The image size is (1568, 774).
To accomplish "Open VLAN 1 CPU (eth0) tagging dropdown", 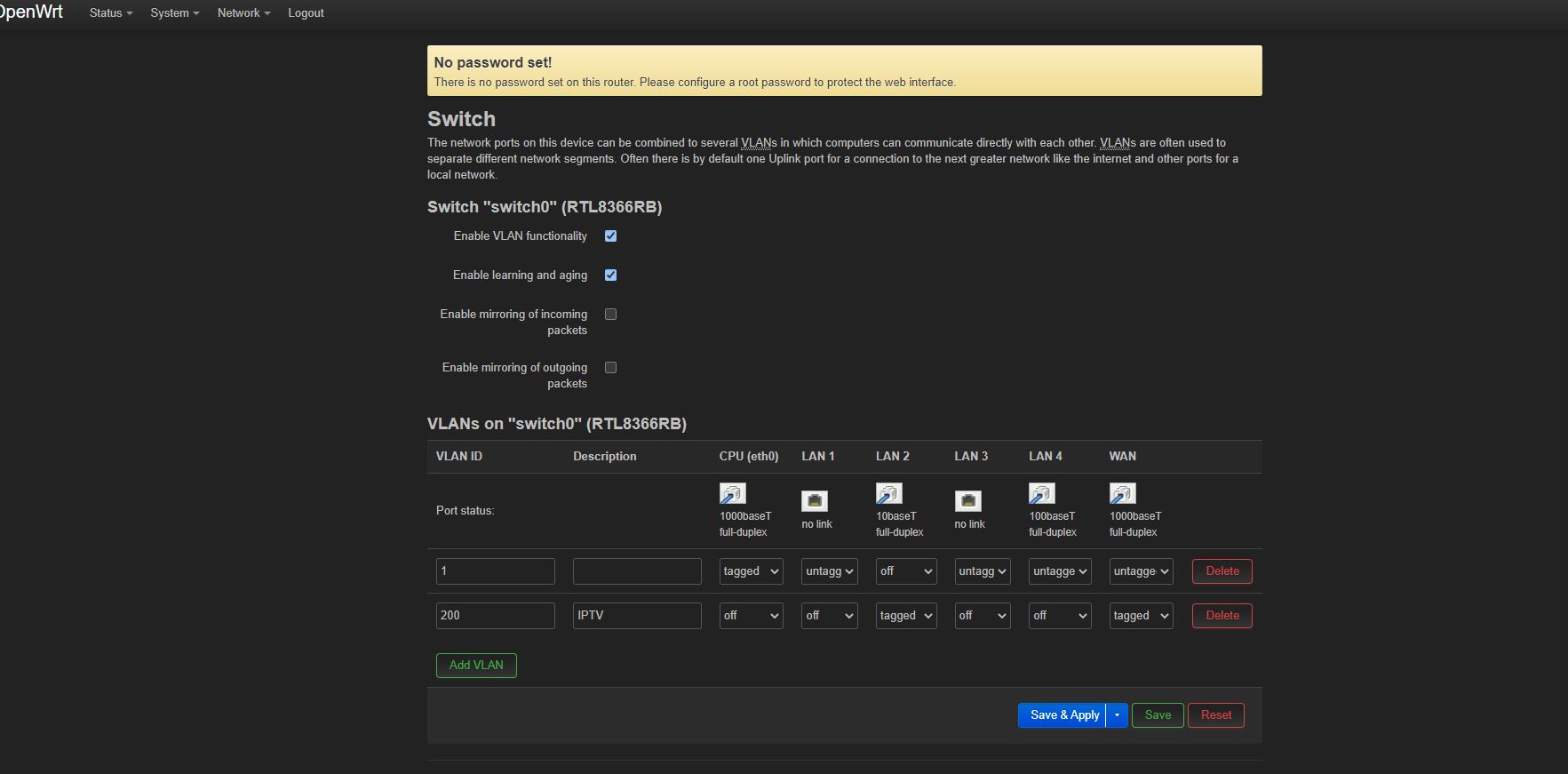I will (x=751, y=571).
